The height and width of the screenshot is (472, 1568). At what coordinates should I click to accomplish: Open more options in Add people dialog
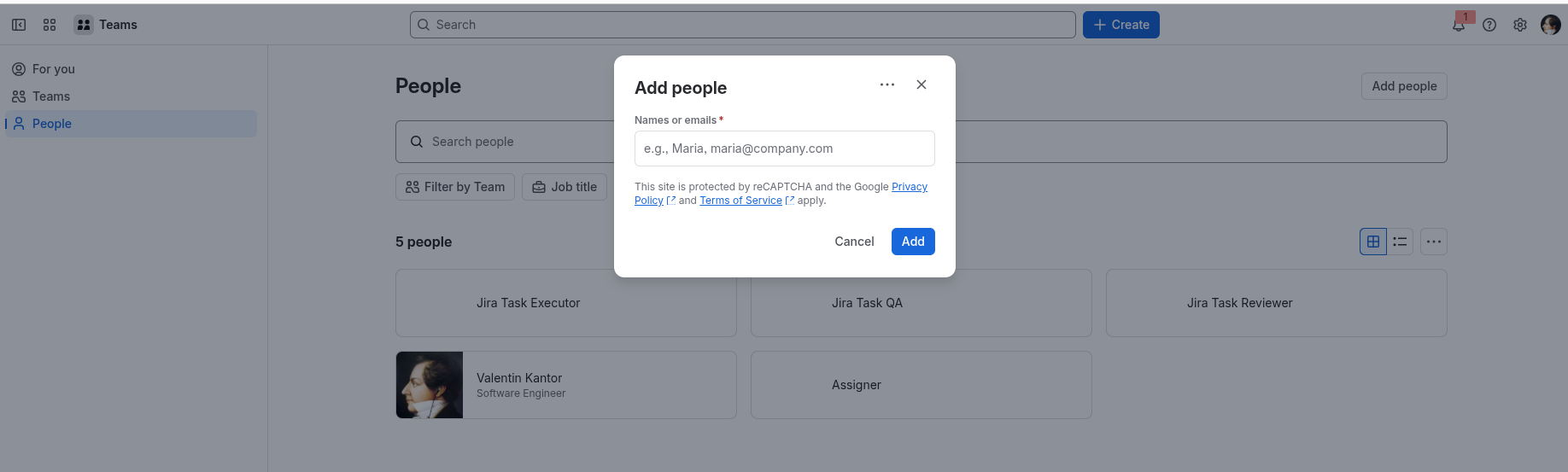point(887,84)
